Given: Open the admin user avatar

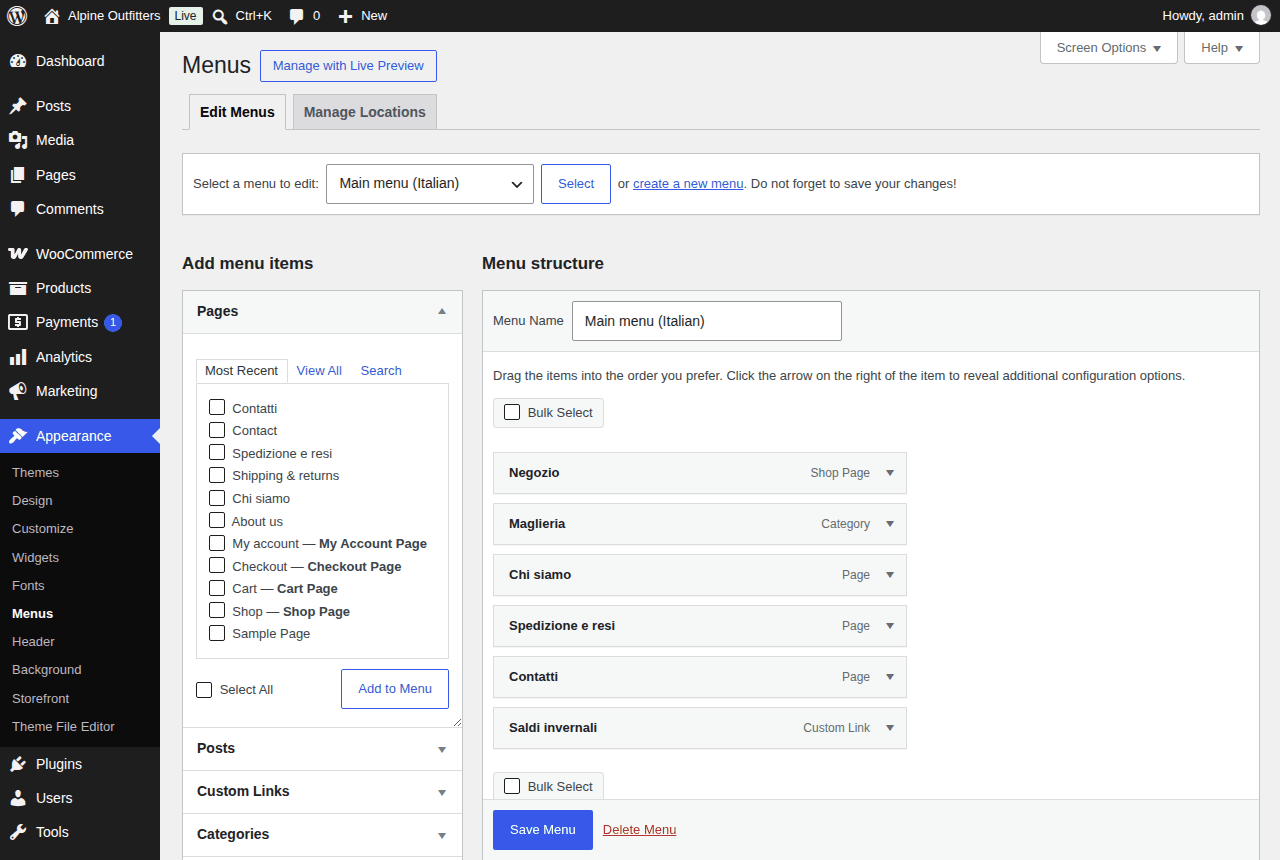Looking at the screenshot, I should coord(1261,16).
